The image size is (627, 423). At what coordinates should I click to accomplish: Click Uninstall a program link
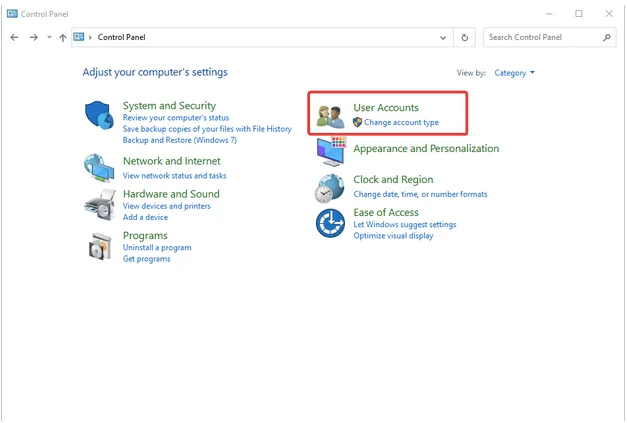coord(157,247)
